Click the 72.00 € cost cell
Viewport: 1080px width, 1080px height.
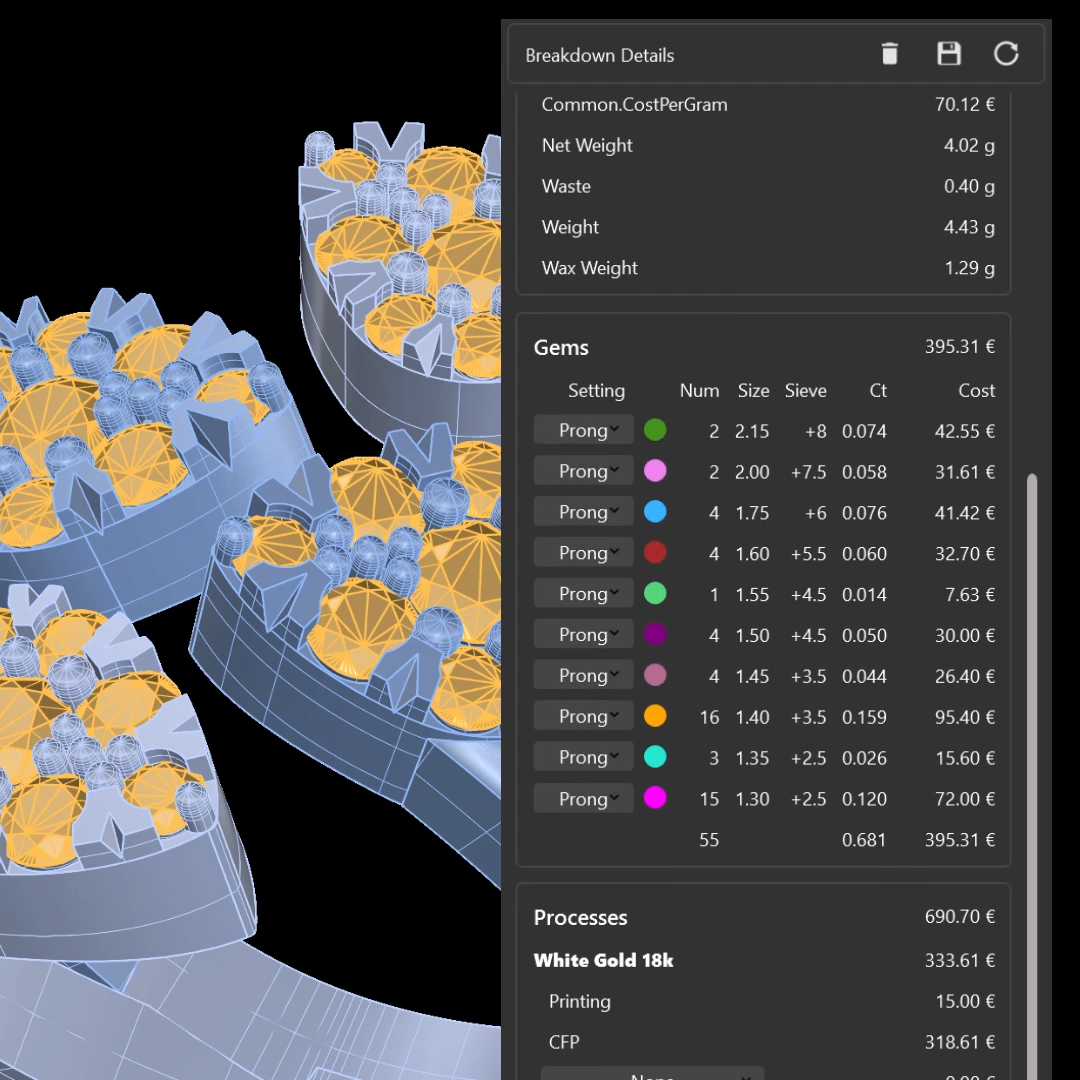(964, 799)
